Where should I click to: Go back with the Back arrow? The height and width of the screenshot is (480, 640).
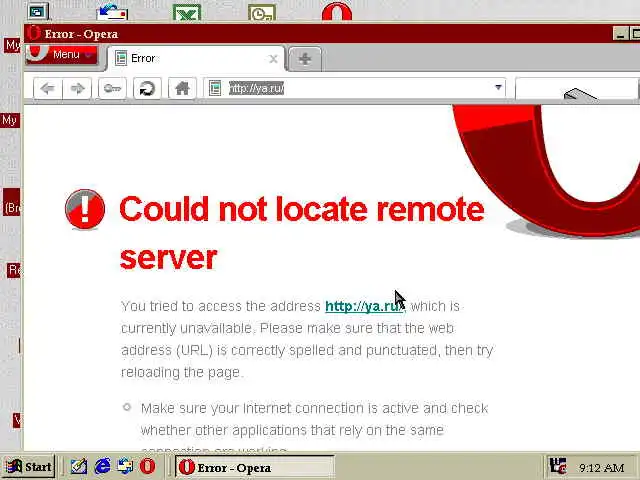point(48,88)
